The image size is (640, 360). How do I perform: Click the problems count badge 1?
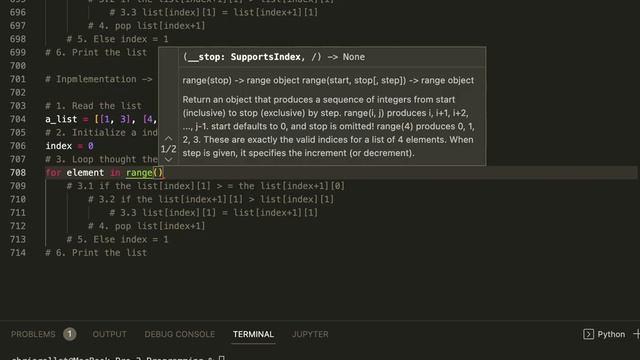click(x=69, y=334)
